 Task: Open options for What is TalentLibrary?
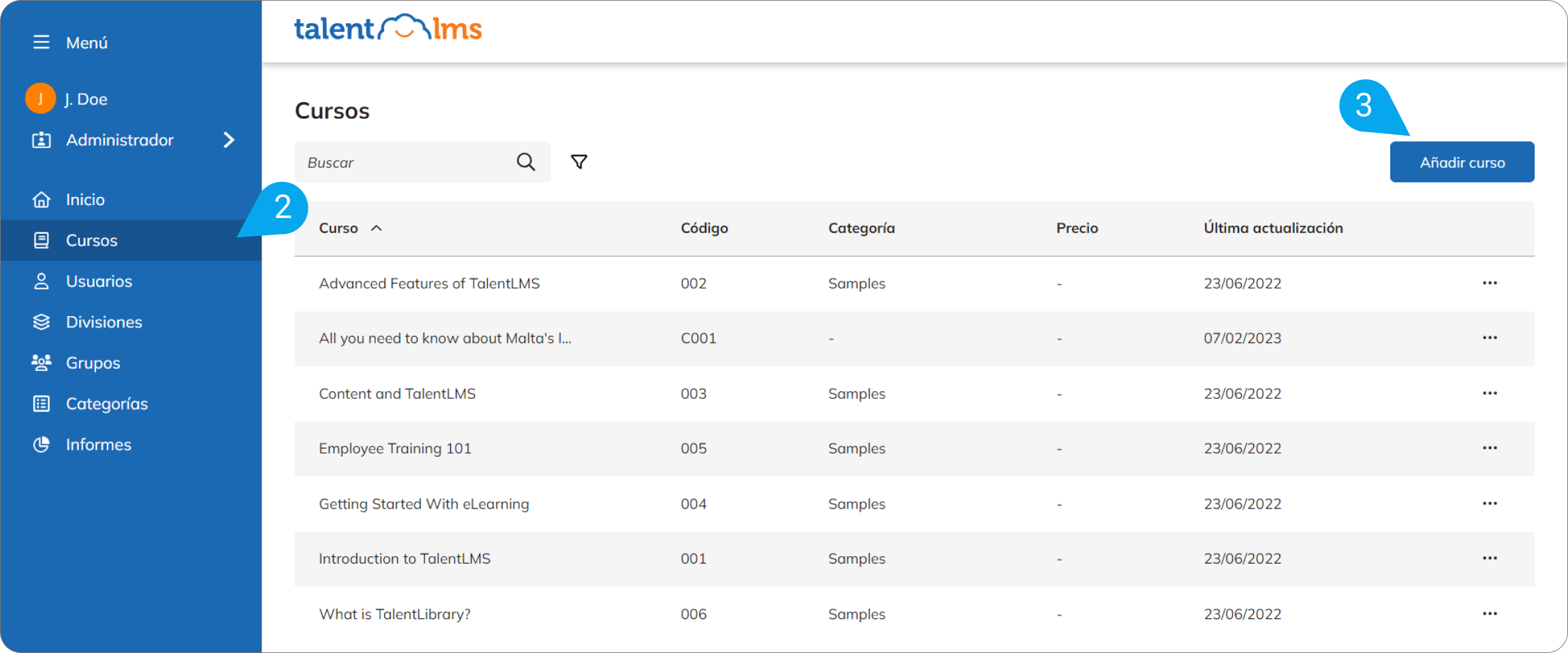click(x=1490, y=614)
